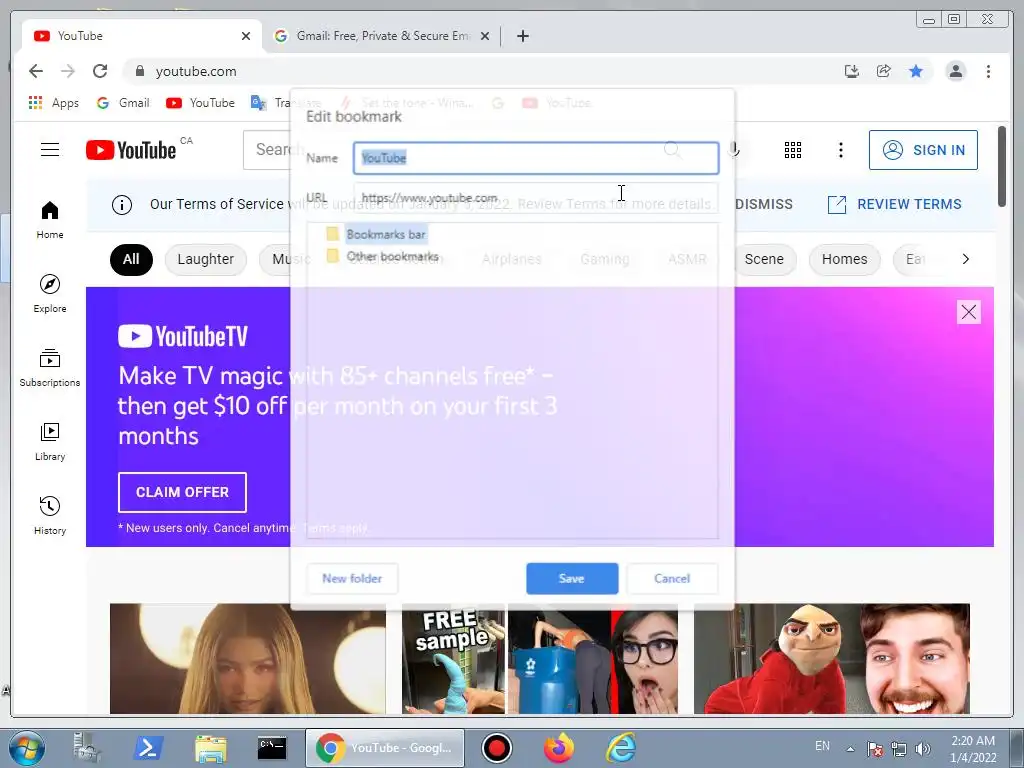Open Chrome's three-dot menu

click(x=988, y=71)
